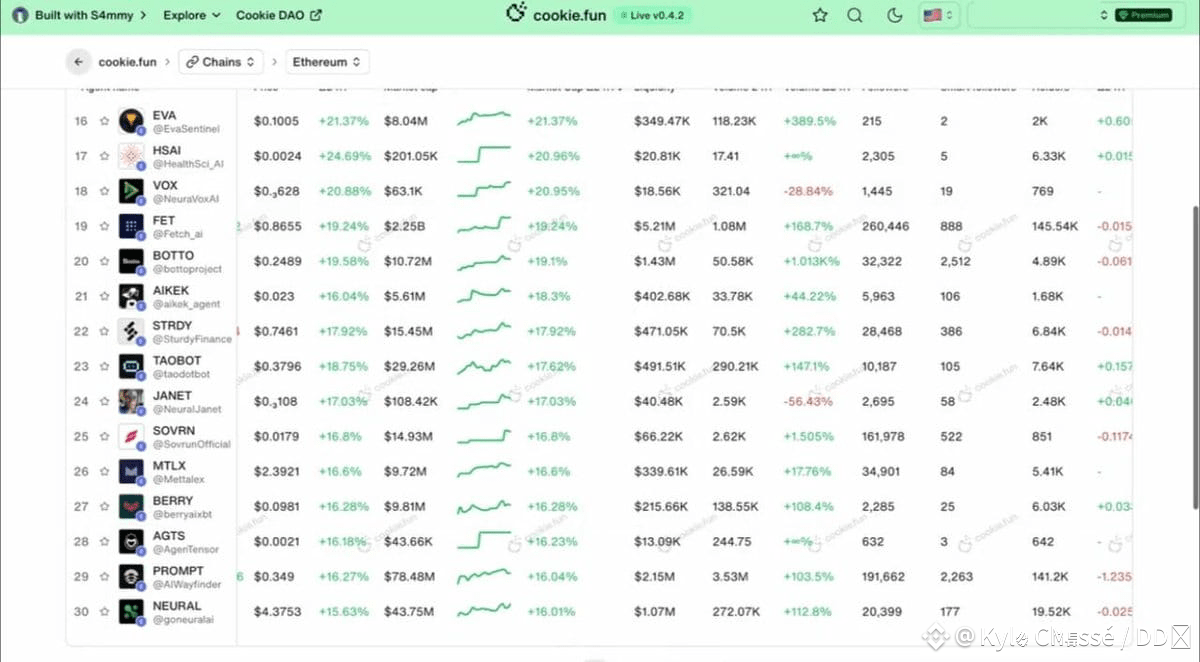Open the US flag language selector
This screenshot has width=1200, height=662.
tap(936, 15)
